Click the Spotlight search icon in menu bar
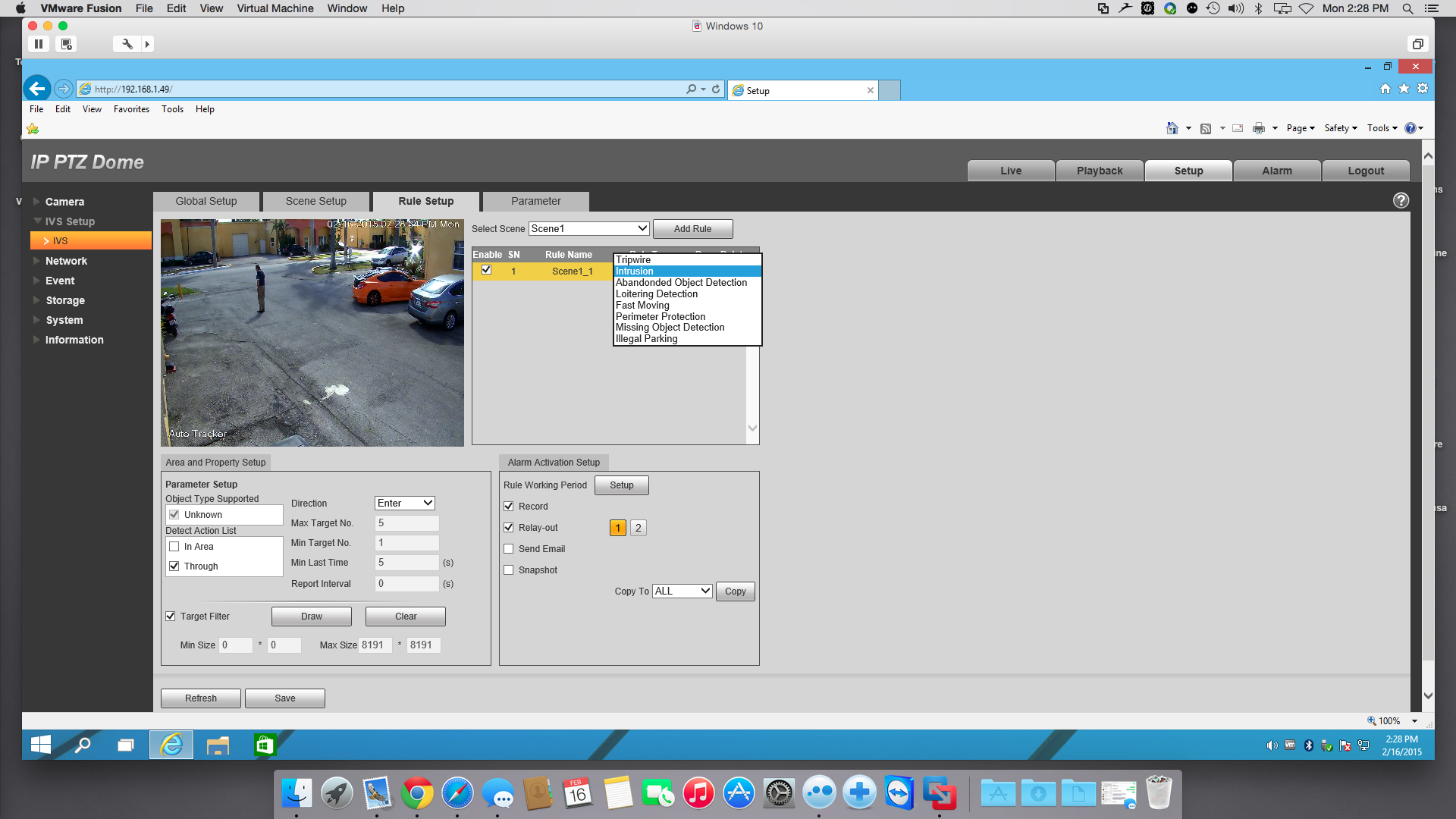This screenshot has height=819, width=1456. [1407, 8]
